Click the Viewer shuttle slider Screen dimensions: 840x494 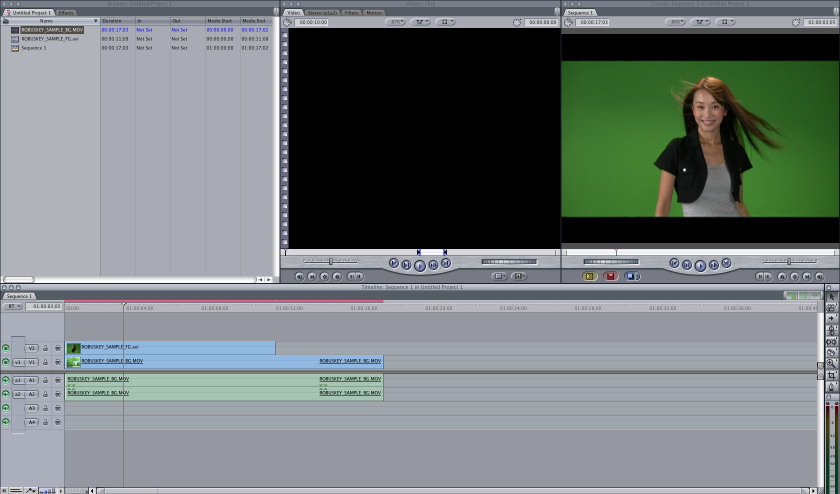point(331,261)
